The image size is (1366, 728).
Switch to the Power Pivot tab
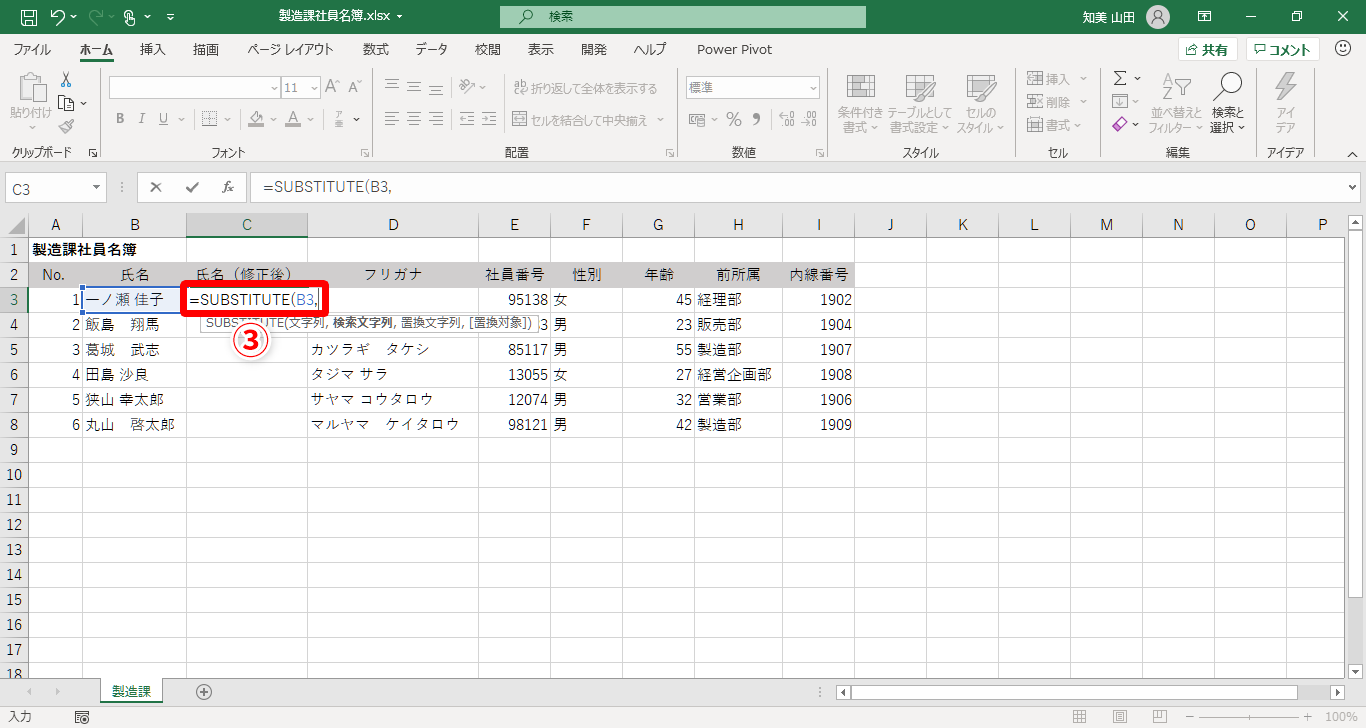coord(735,49)
